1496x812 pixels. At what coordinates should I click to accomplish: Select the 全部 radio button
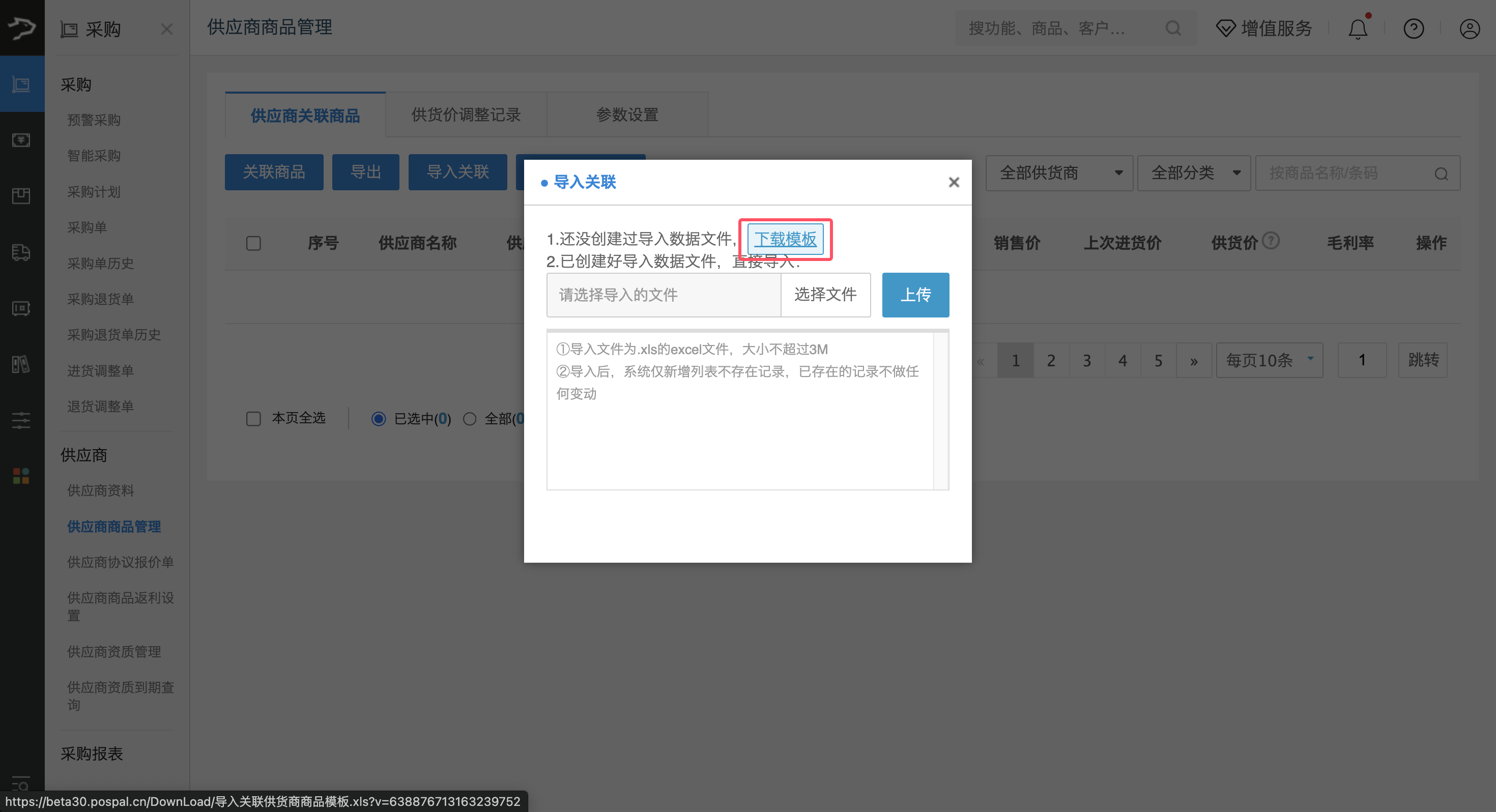coord(469,419)
